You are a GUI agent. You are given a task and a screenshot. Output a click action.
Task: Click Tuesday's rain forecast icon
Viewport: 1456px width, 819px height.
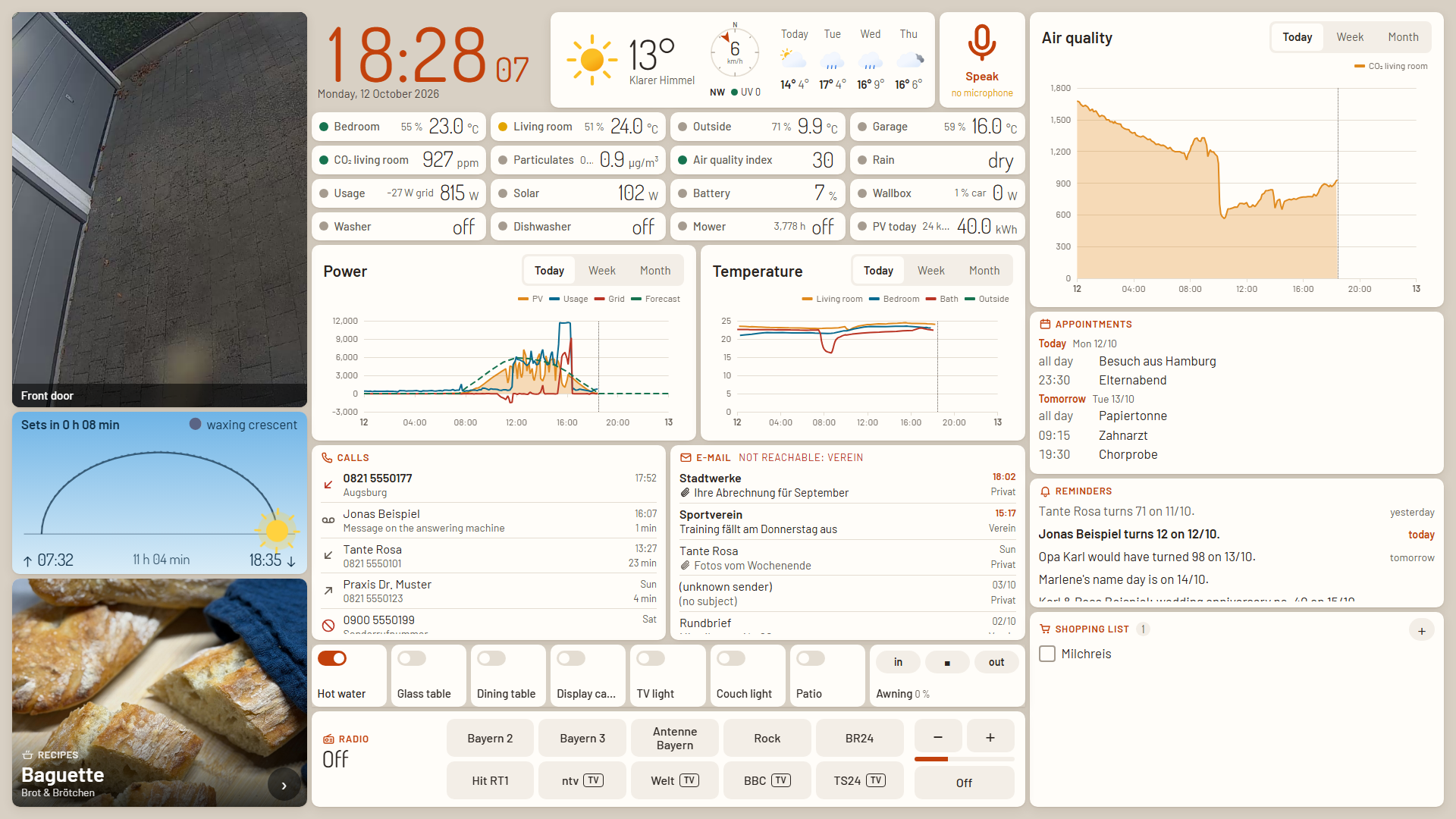tap(833, 60)
